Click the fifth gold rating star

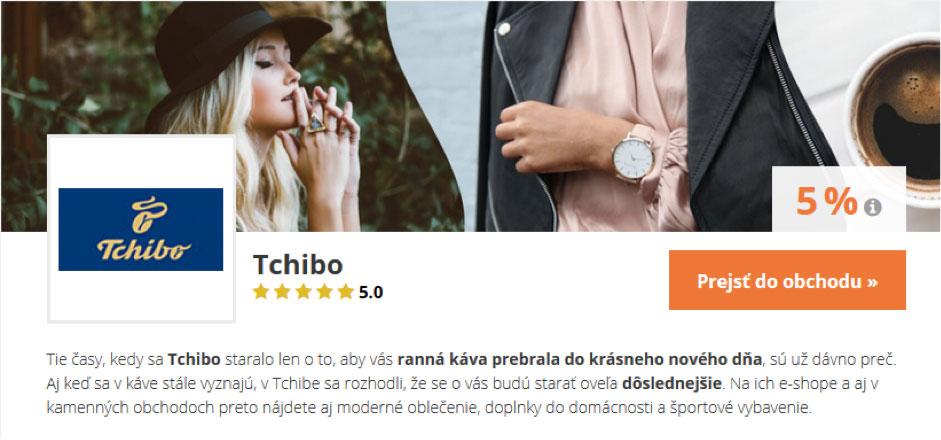[x=346, y=292]
